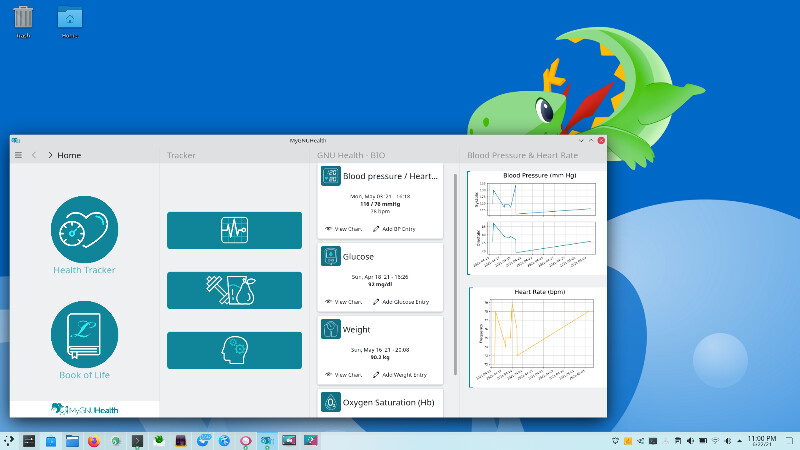Open the Health Tracker icon
800x450 pixels.
coord(84,230)
